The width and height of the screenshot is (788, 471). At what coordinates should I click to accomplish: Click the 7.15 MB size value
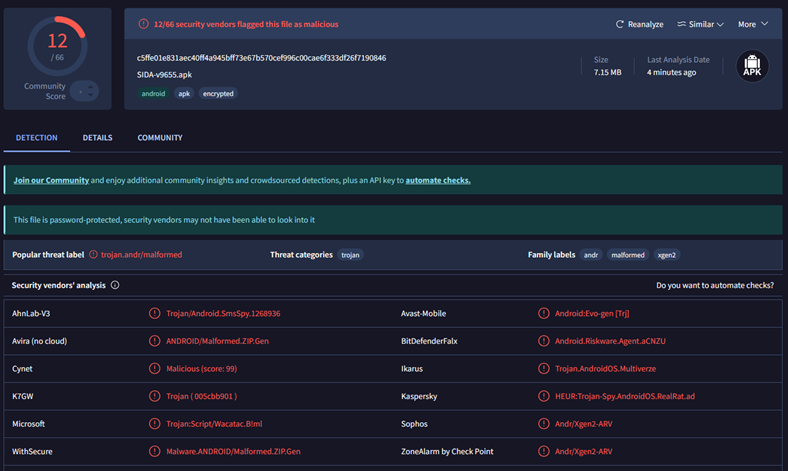pyautogui.click(x=607, y=72)
